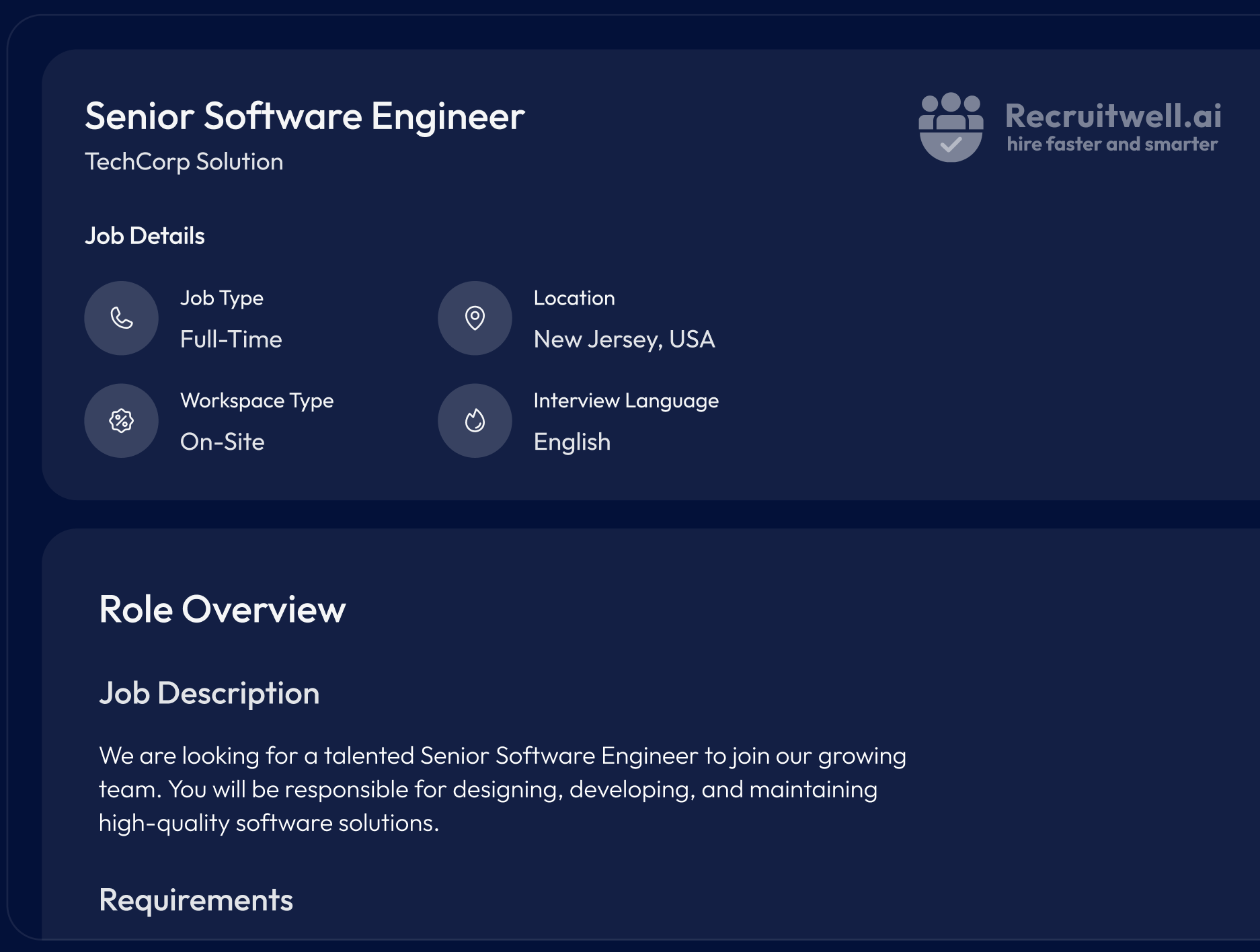1260x952 pixels.
Task: Select the On-Site workspace value
Action: 222,442
